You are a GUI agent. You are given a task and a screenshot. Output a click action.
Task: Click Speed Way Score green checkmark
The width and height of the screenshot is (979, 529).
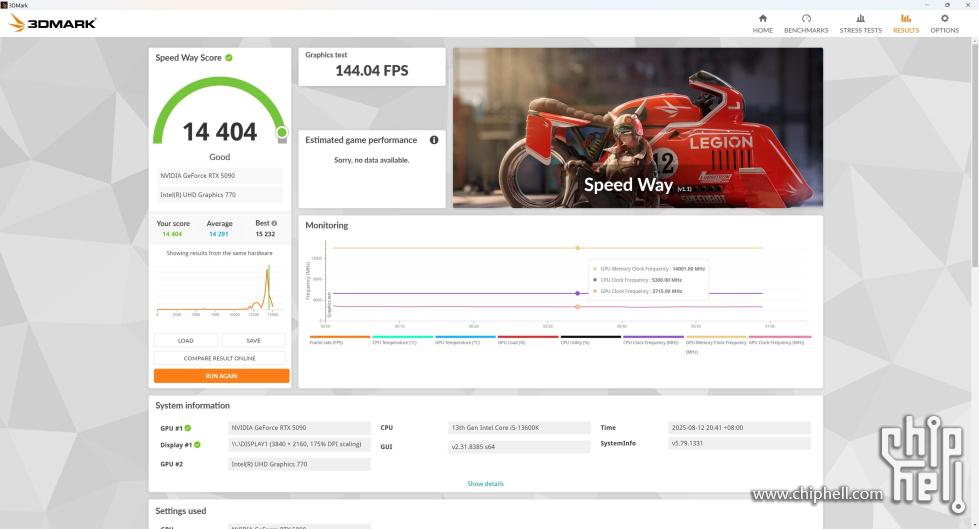pyautogui.click(x=229, y=57)
